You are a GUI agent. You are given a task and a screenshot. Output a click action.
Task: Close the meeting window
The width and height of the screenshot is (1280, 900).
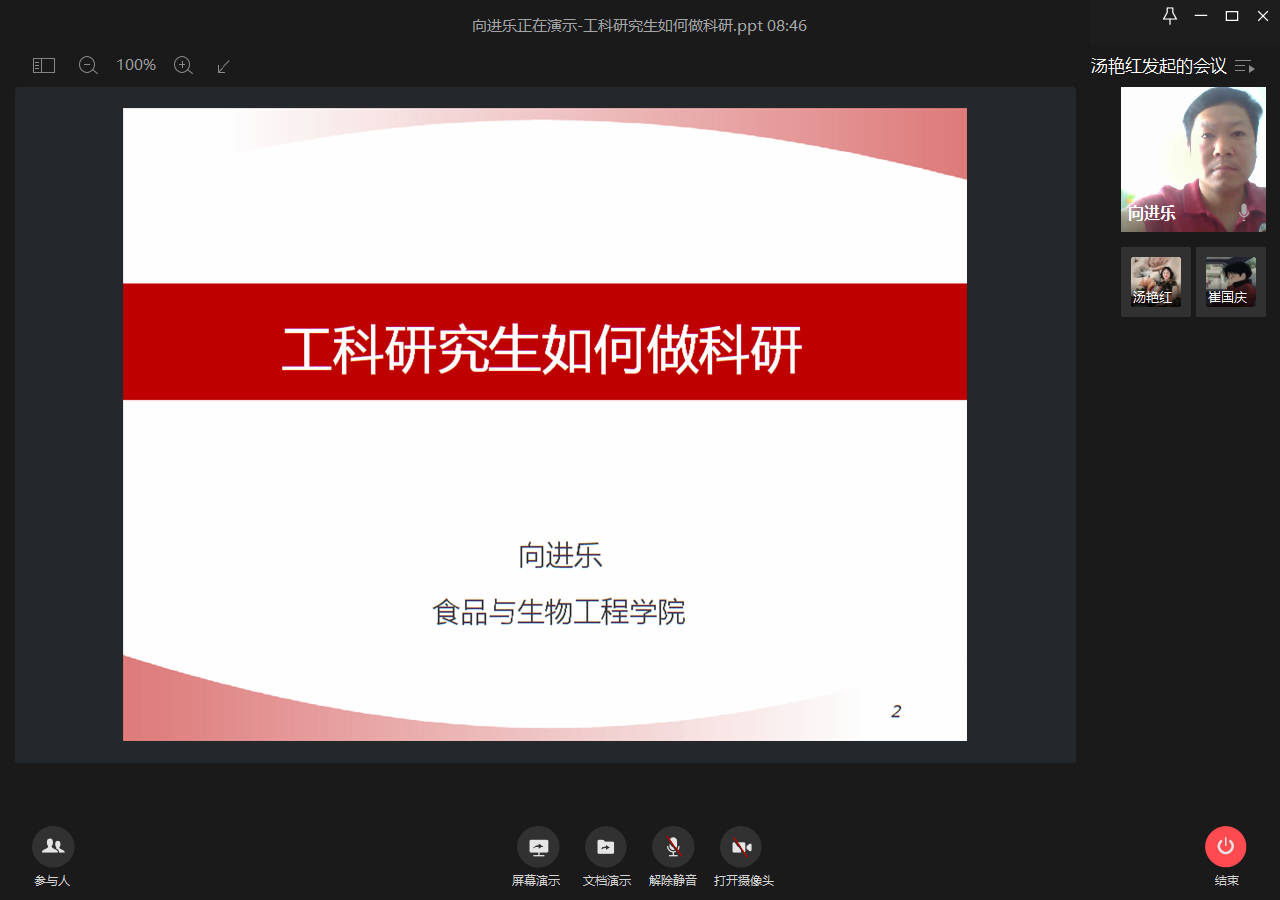click(1262, 15)
